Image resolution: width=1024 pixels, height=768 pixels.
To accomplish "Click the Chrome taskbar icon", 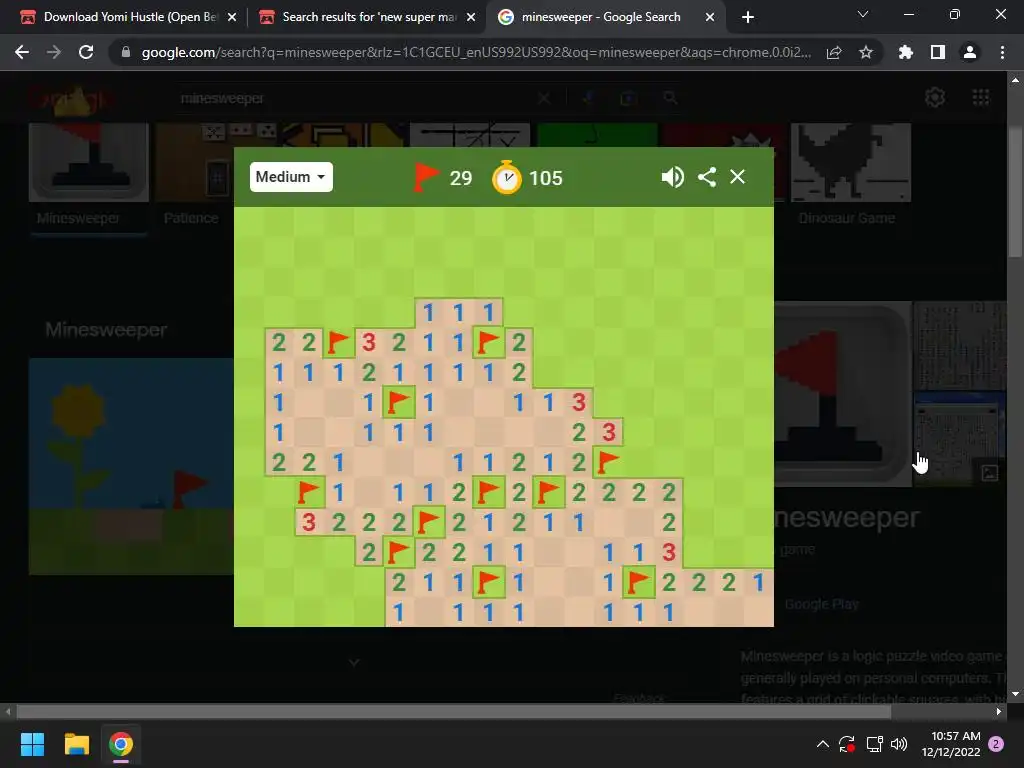I will (121, 744).
